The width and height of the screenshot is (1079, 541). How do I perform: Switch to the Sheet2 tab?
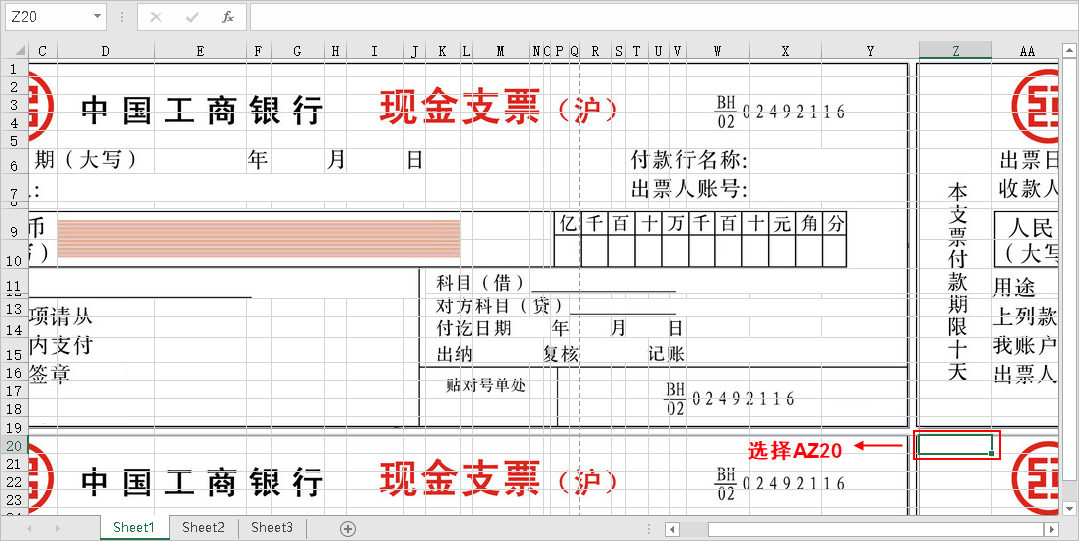(x=204, y=528)
